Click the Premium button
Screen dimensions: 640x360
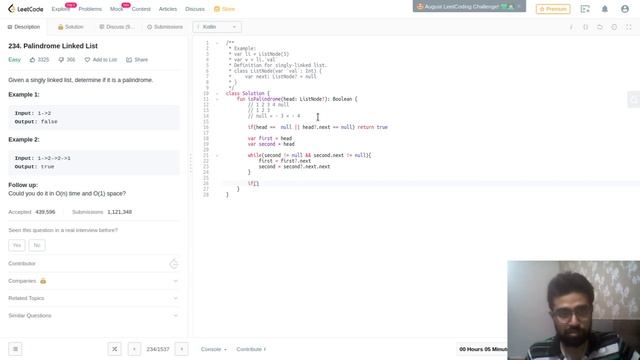(x=553, y=9)
